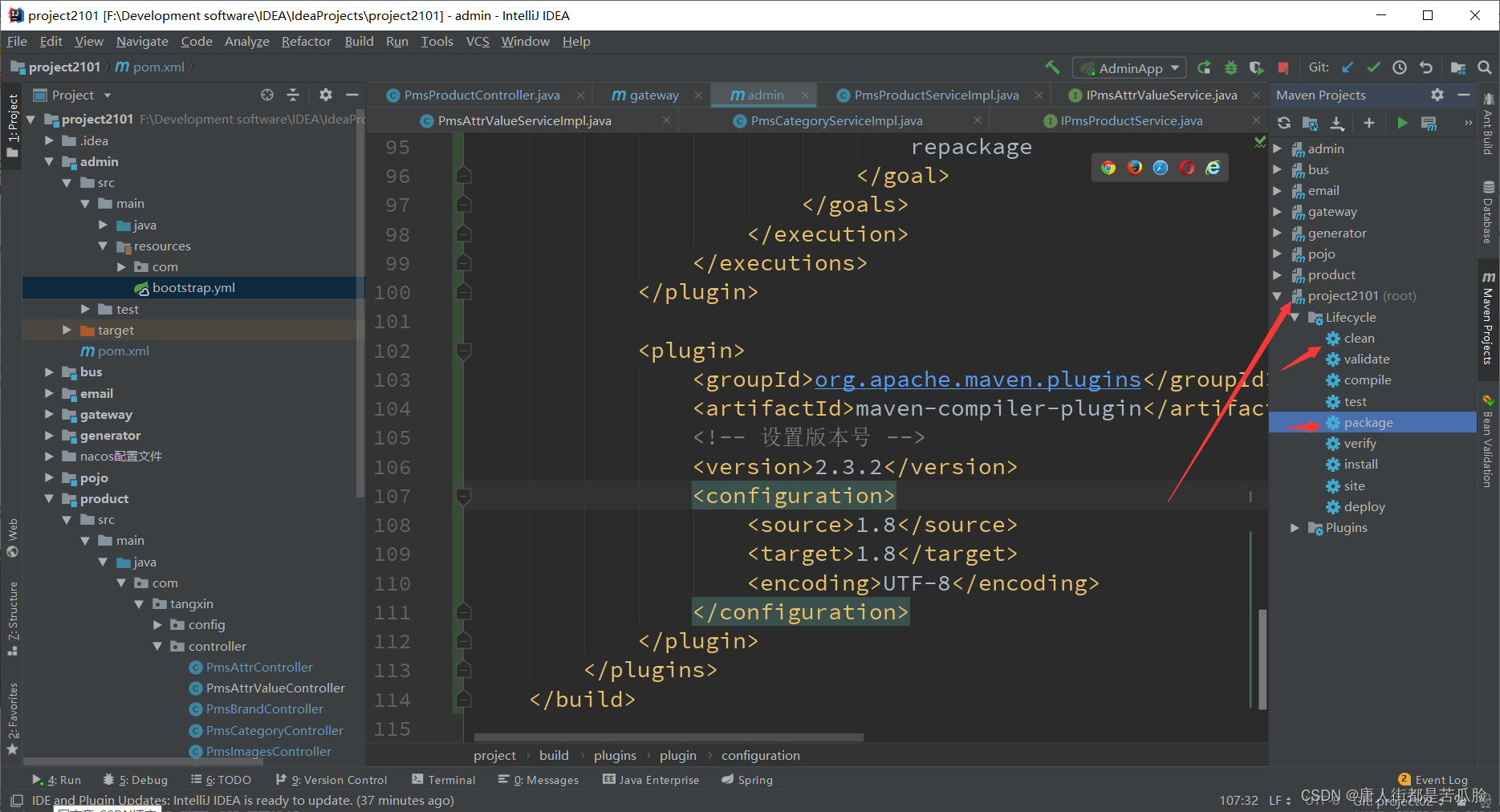Toggle the Bean Validation tool window

[1488, 441]
